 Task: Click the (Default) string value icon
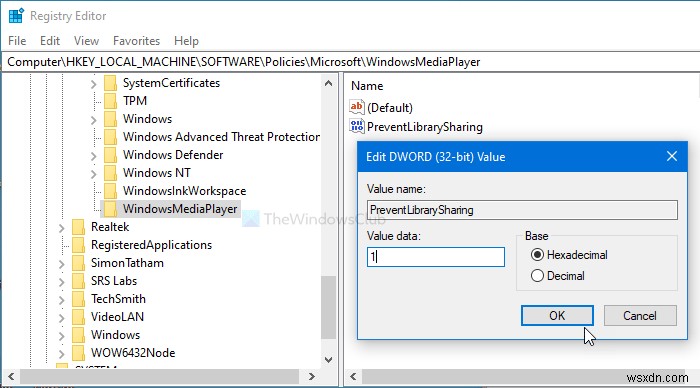pyautogui.click(x=357, y=107)
